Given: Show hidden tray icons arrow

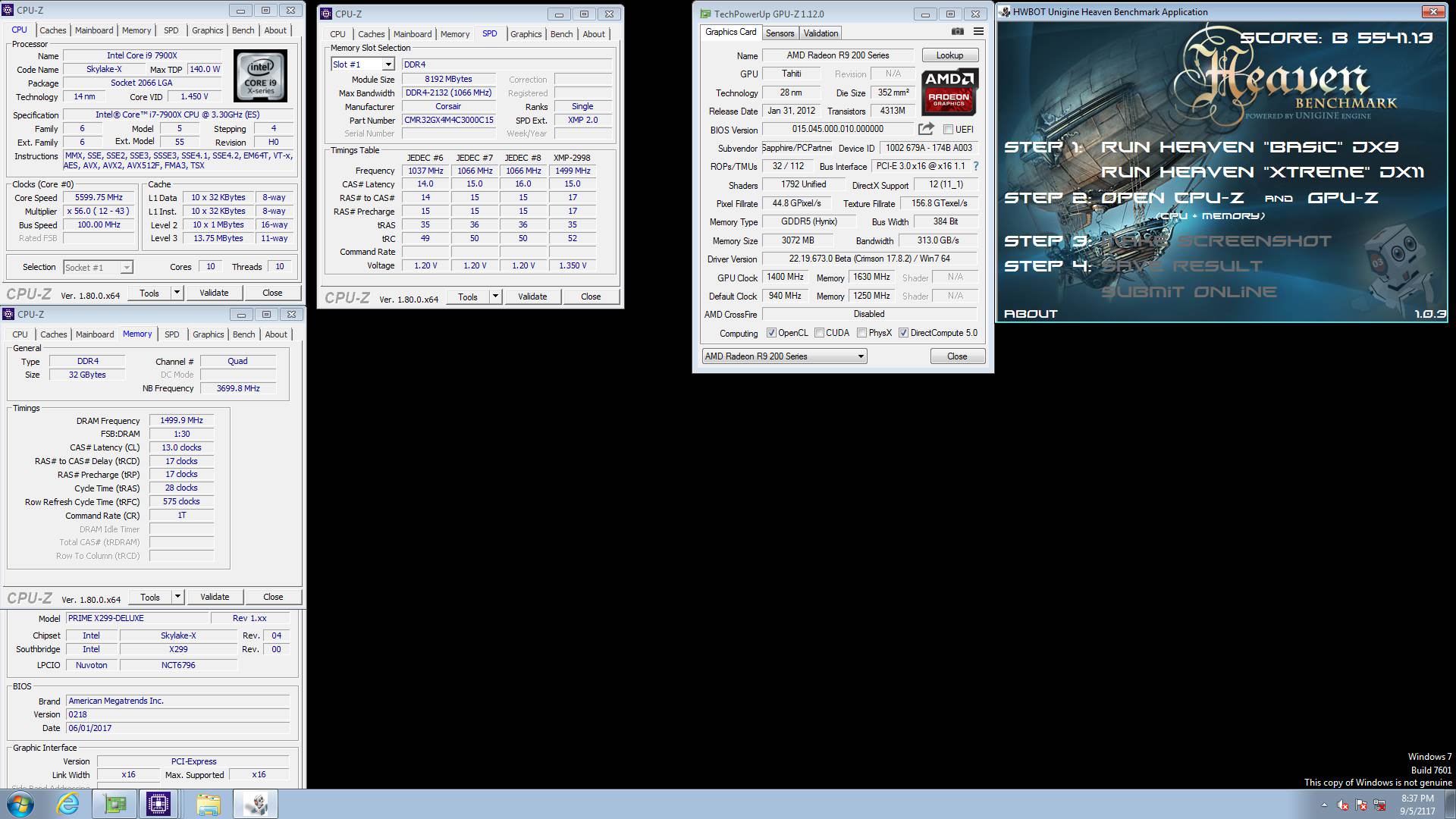Looking at the screenshot, I should (x=1325, y=805).
